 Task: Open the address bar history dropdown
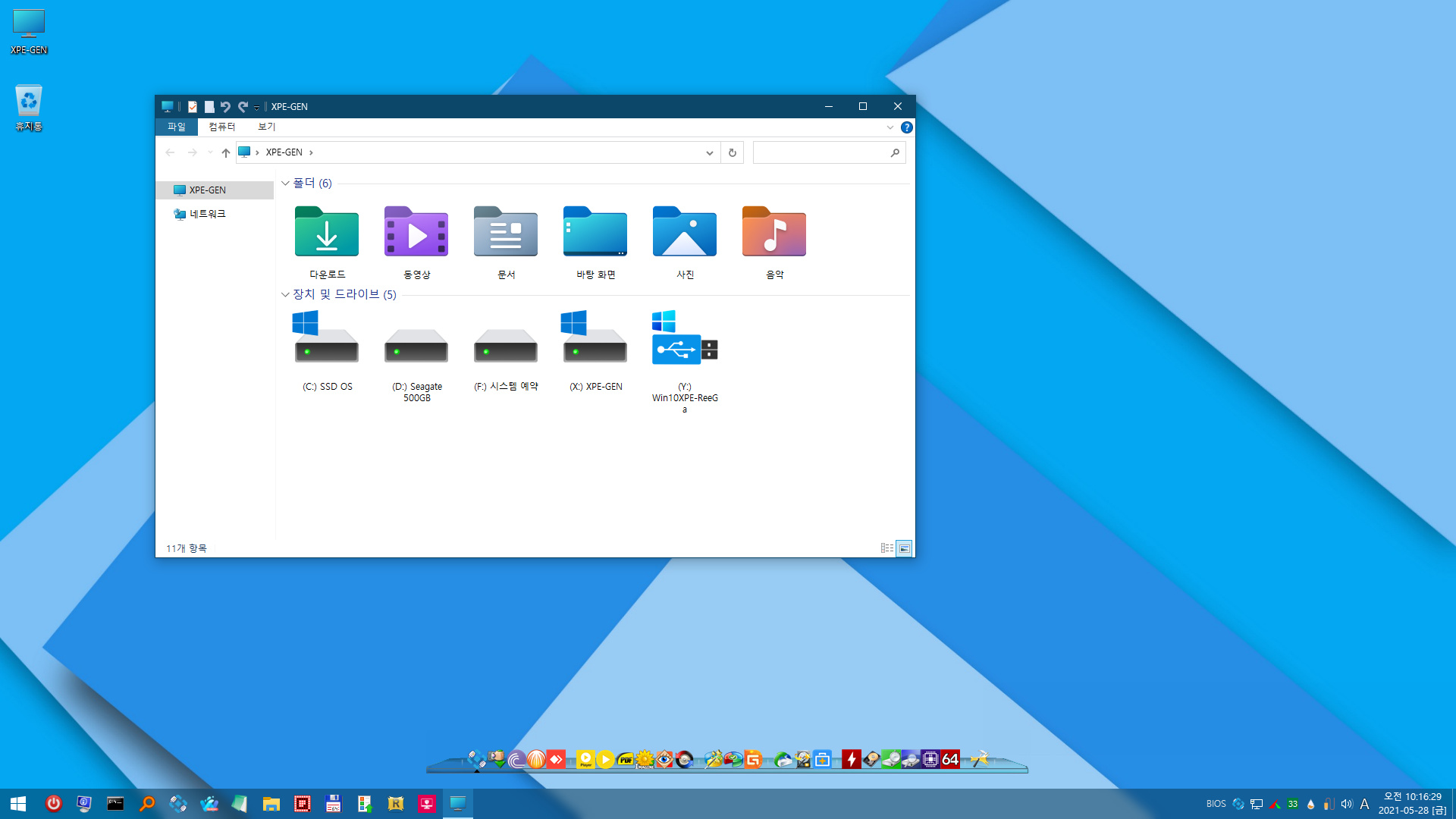coord(709,152)
